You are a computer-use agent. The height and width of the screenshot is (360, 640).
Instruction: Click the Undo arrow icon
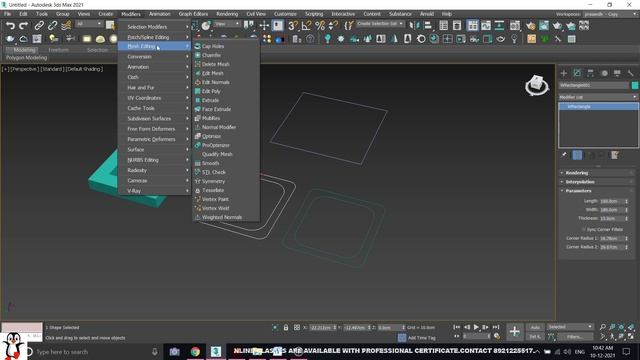click(10, 26)
